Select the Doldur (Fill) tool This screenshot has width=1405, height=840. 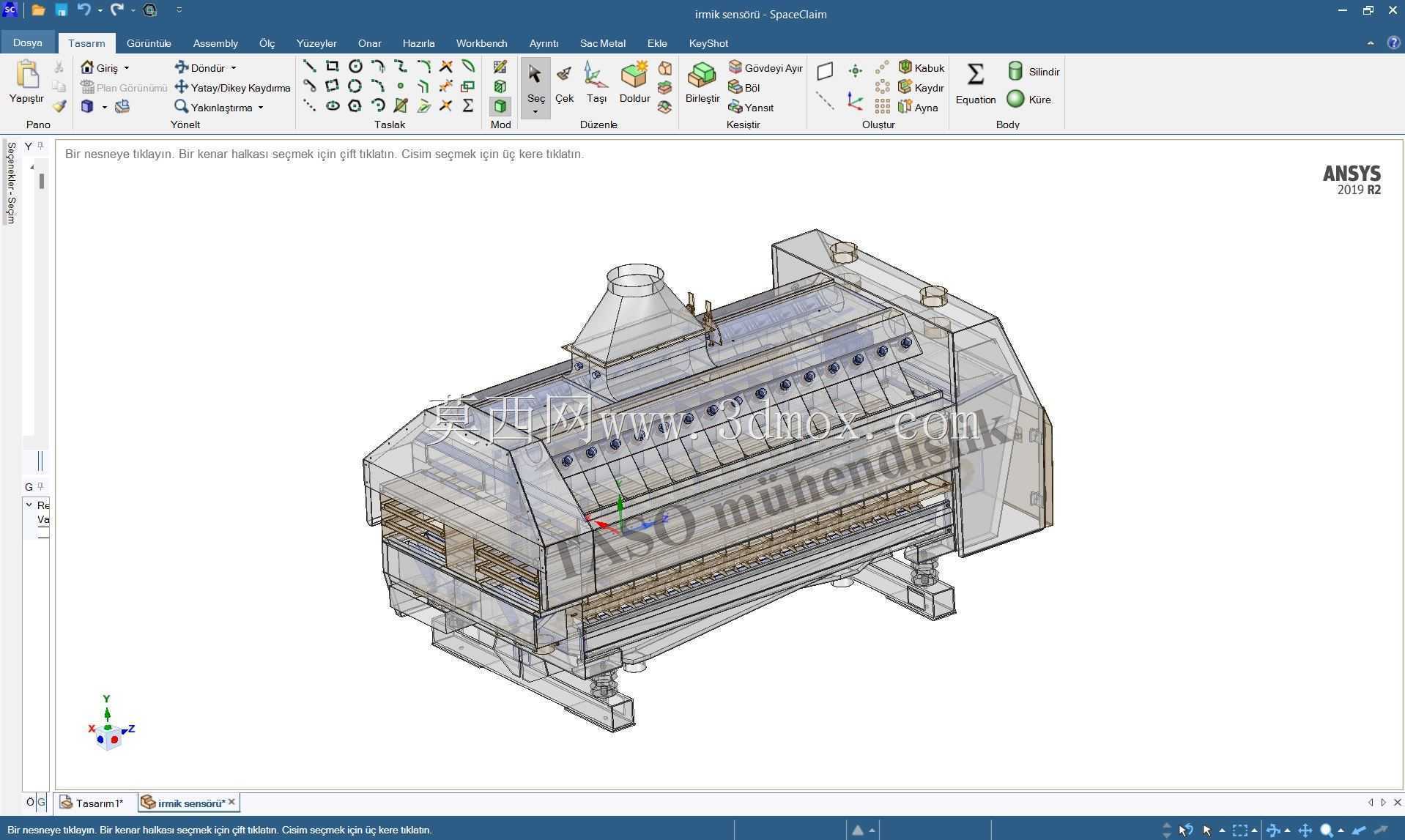pyautogui.click(x=634, y=82)
